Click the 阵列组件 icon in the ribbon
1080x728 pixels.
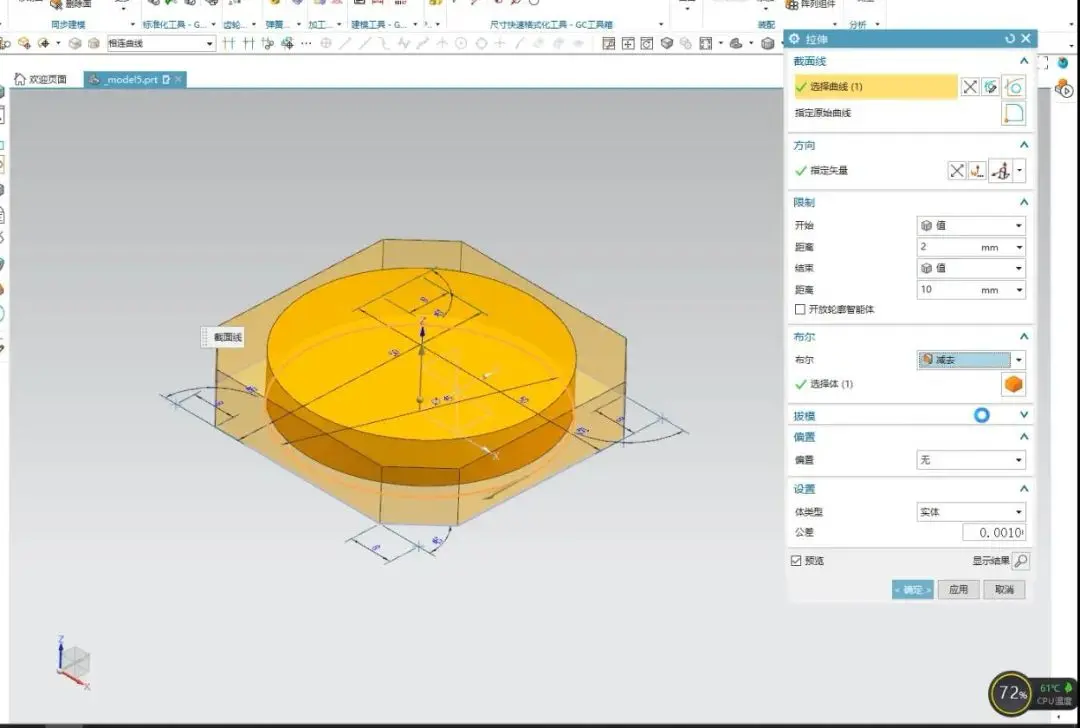pyautogui.click(x=793, y=5)
